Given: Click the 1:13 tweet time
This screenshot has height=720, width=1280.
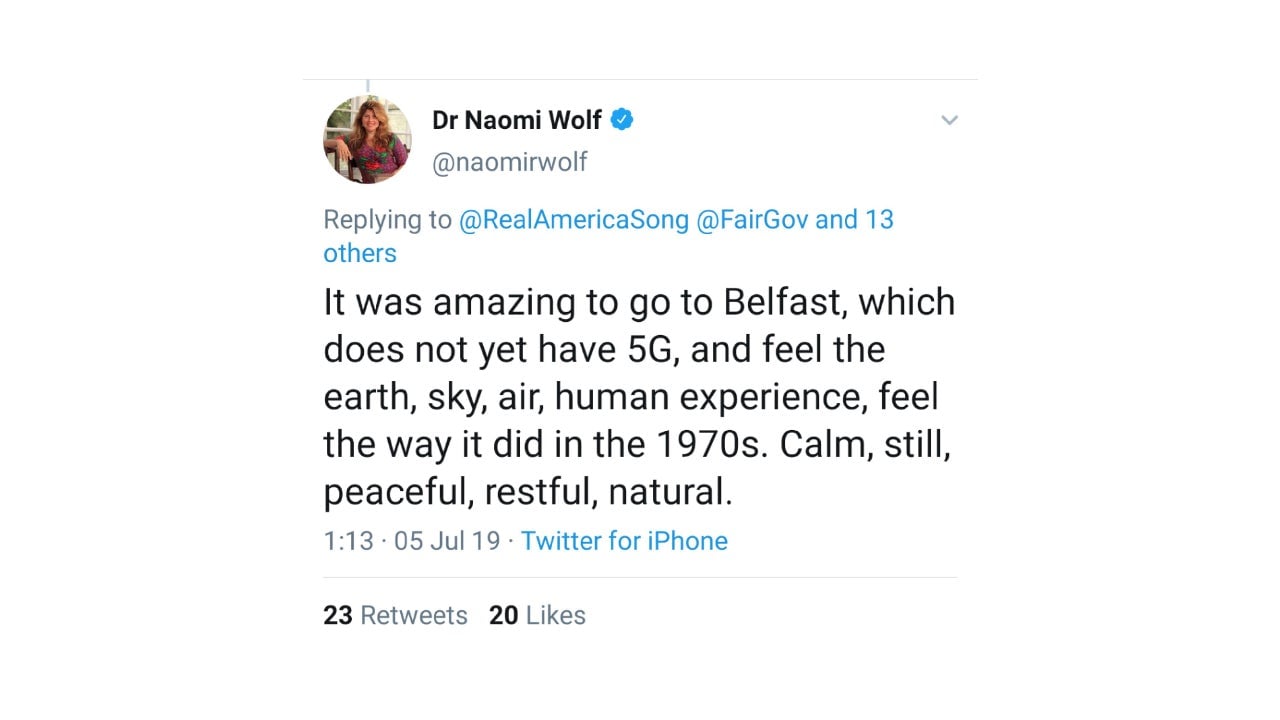Looking at the screenshot, I should point(348,541).
